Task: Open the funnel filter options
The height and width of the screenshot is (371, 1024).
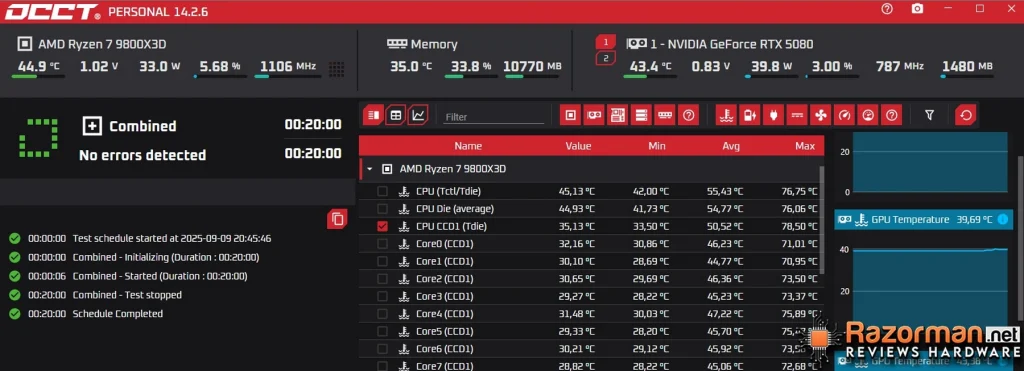Action: 929,115
